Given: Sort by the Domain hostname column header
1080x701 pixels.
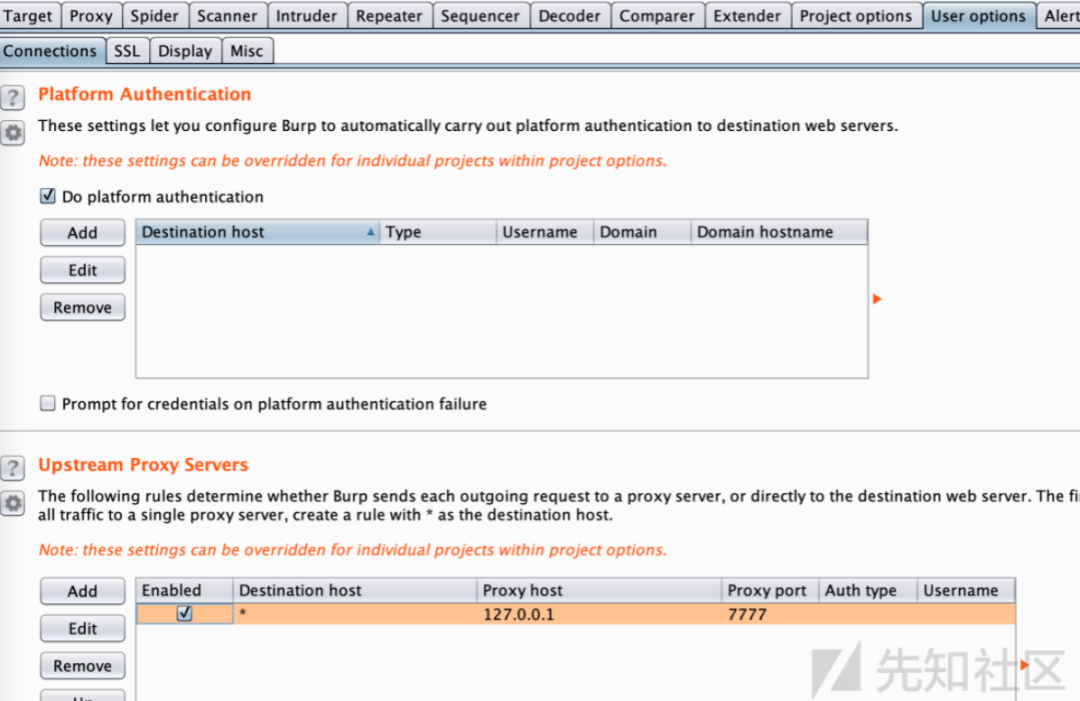Looking at the screenshot, I should [x=779, y=232].
